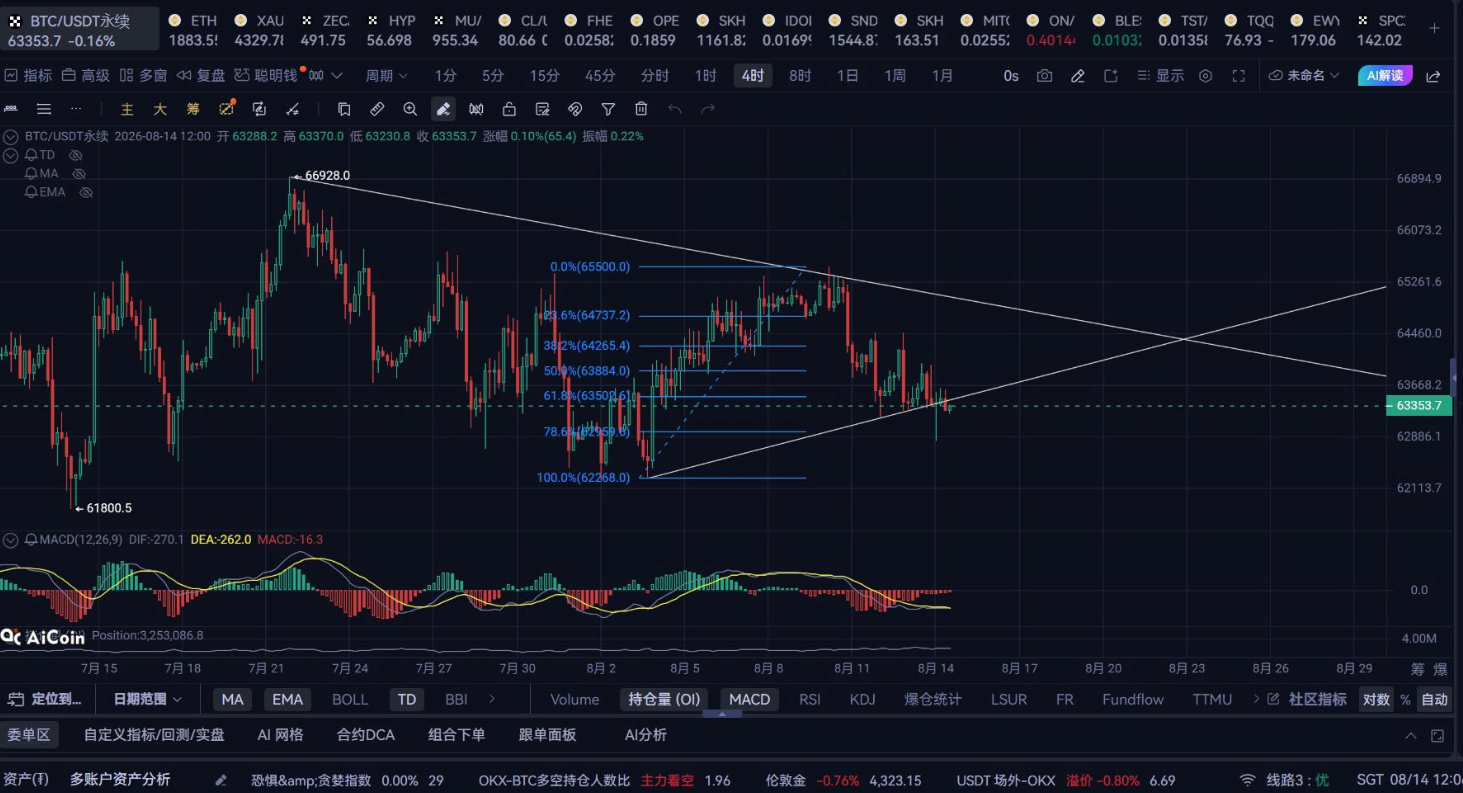This screenshot has width=1463, height=793.
Task: Toggle visibility eye for the EMA indicator
Action: point(86,192)
